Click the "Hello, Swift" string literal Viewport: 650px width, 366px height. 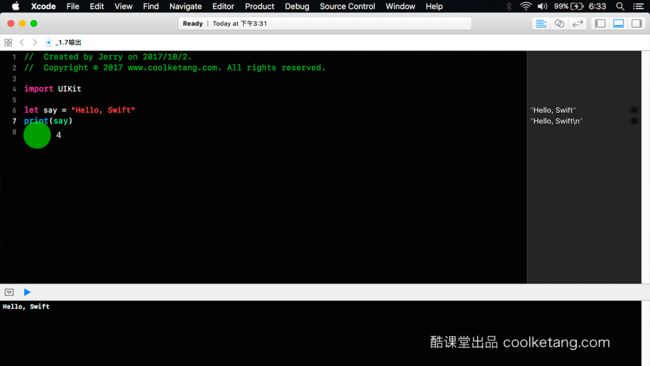click(x=103, y=110)
